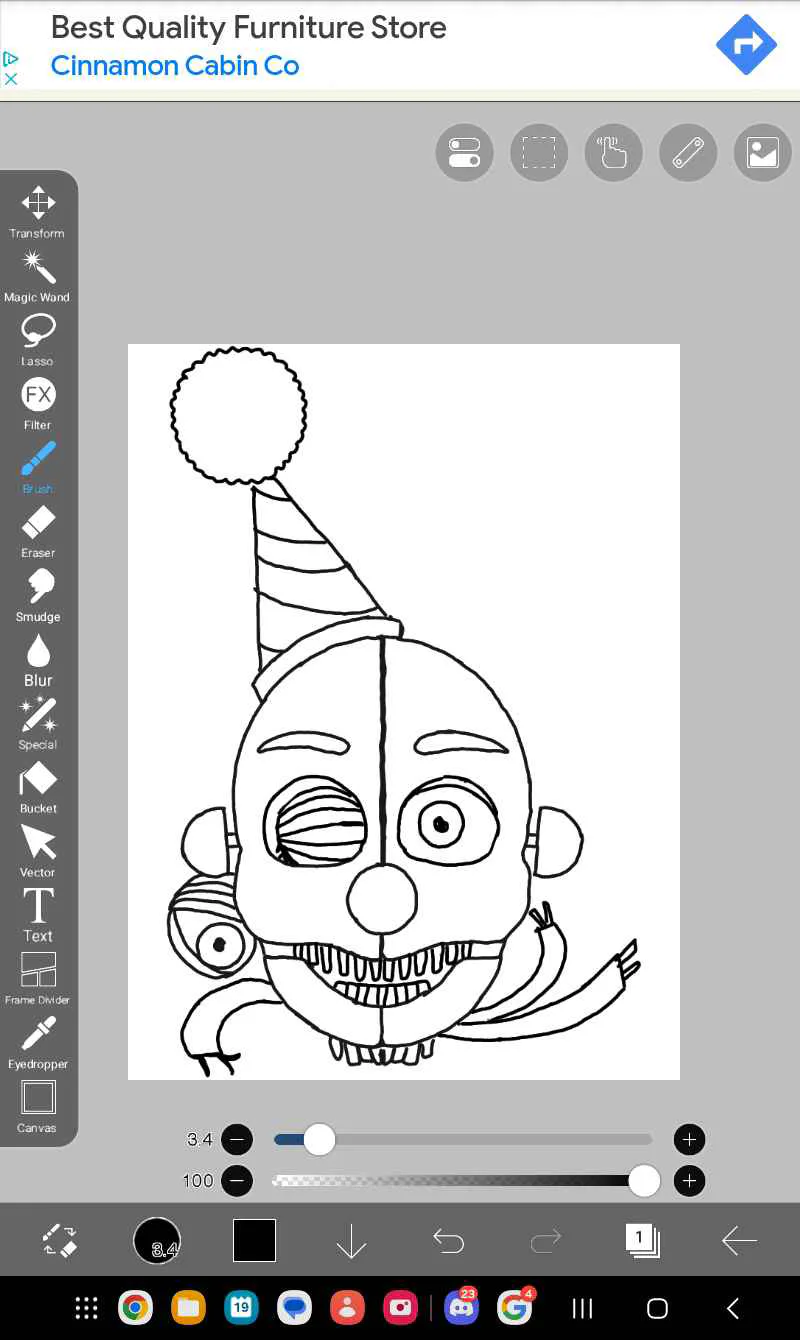The image size is (800, 1340).
Task: Open the Messages app in taskbar
Action: coord(294,1308)
